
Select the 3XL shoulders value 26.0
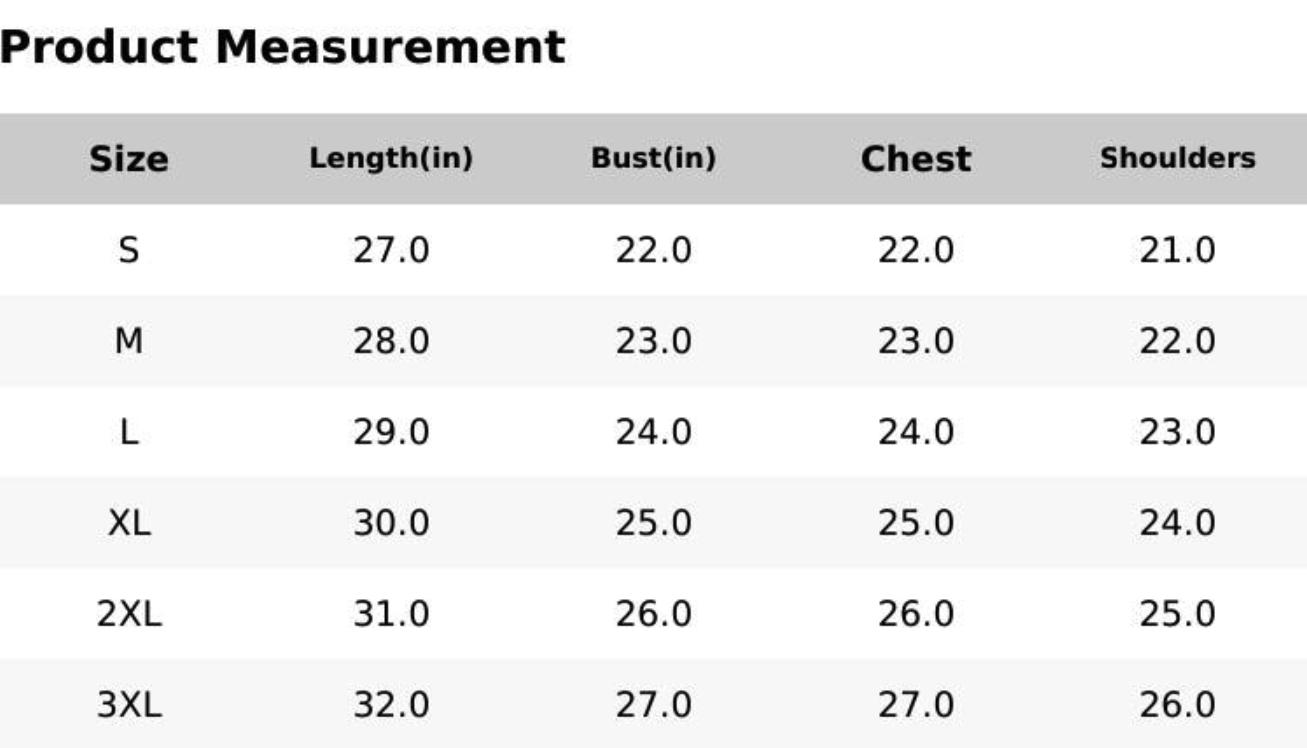pos(1177,706)
